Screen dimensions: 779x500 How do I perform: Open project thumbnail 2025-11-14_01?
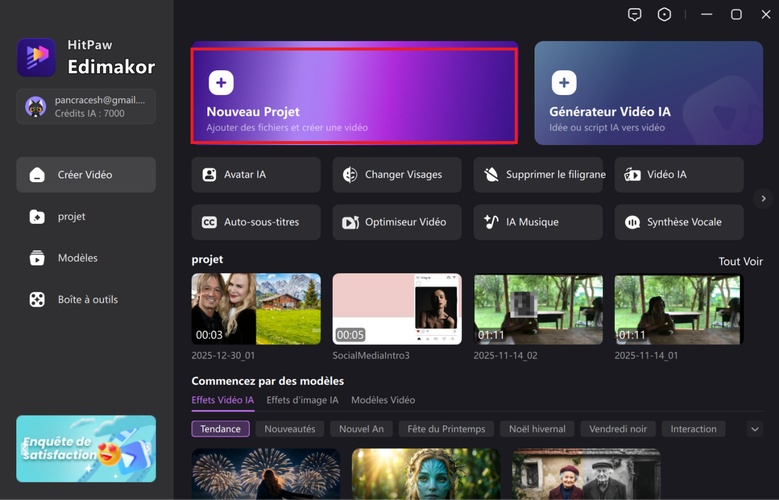coord(679,309)
